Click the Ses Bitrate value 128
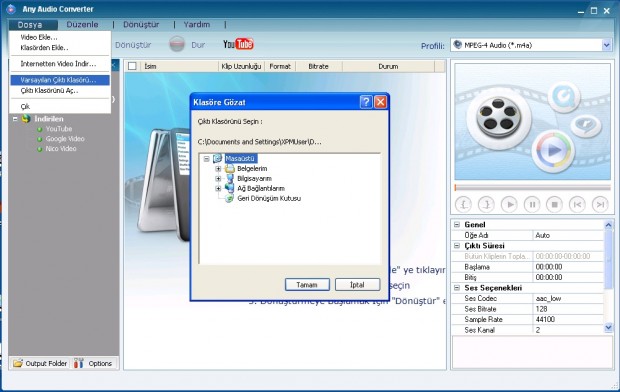620x392 pixels. [568, 309]
